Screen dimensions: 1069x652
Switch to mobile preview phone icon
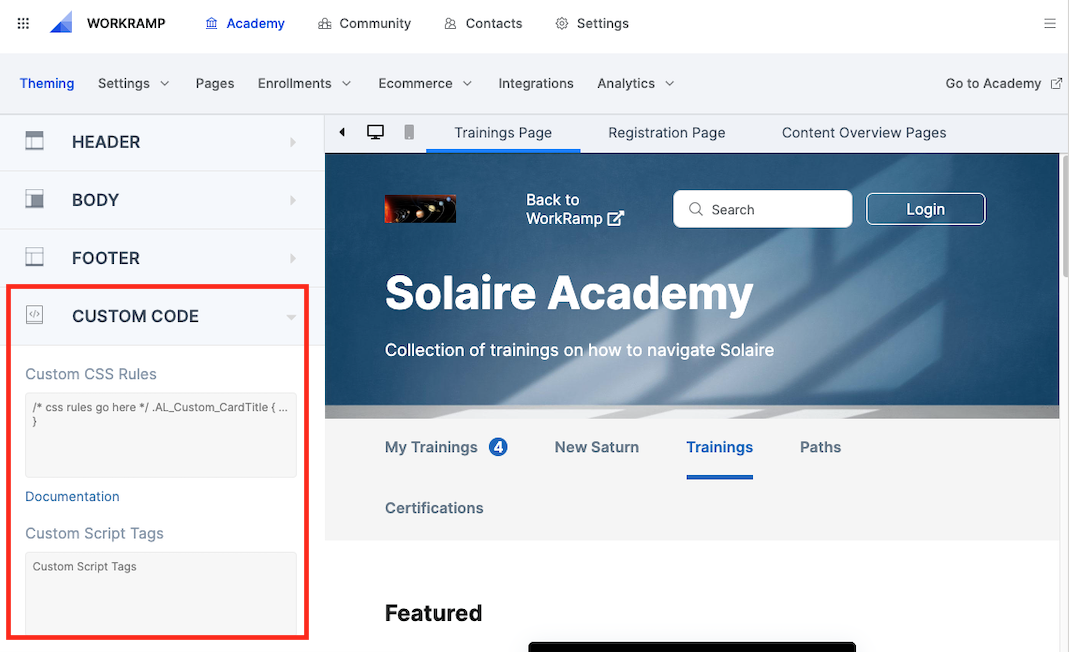click(409, 132)
